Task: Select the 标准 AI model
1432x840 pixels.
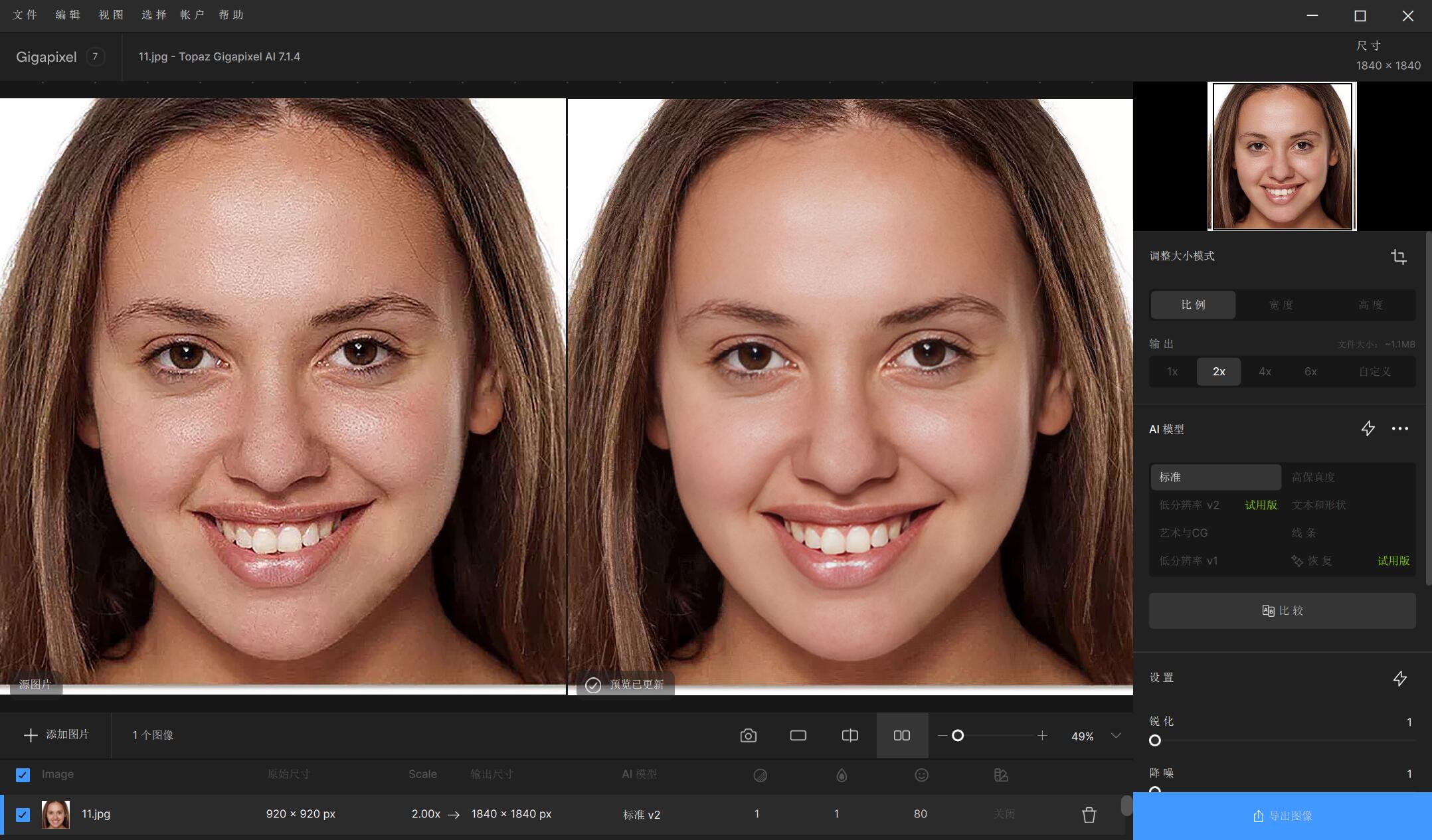Action: coord(1215,477)
